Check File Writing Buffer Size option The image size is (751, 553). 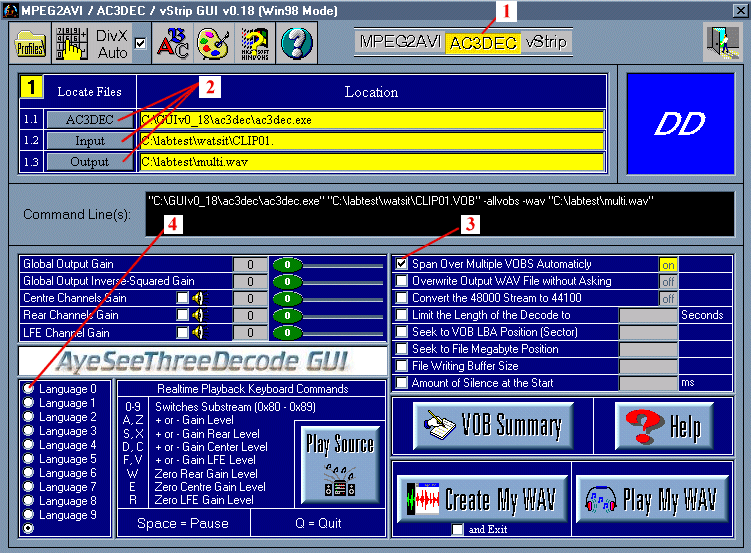pos(401,366)
